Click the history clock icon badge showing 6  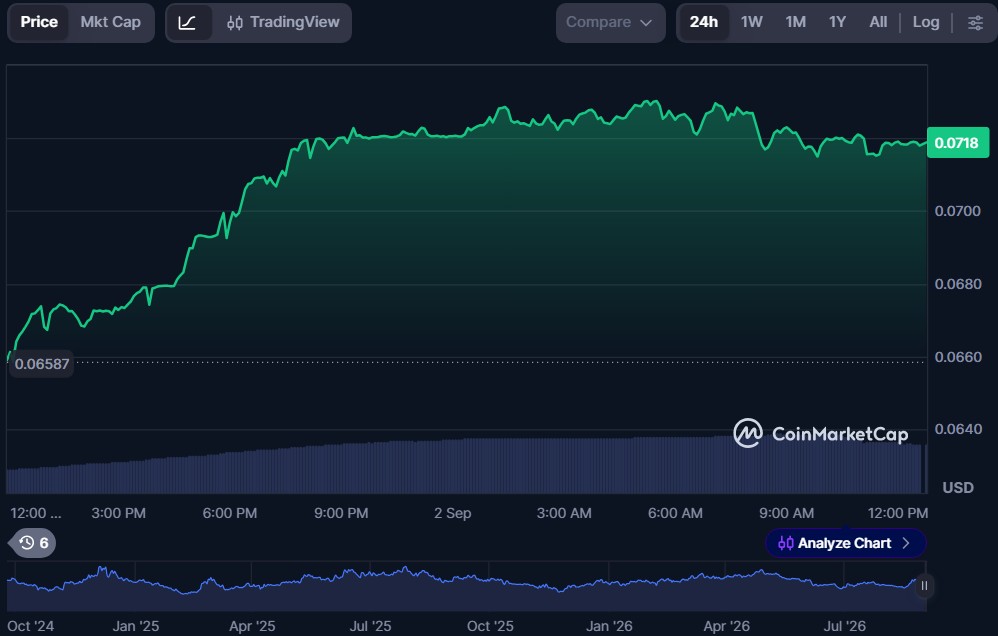click(x=33, y=543)
